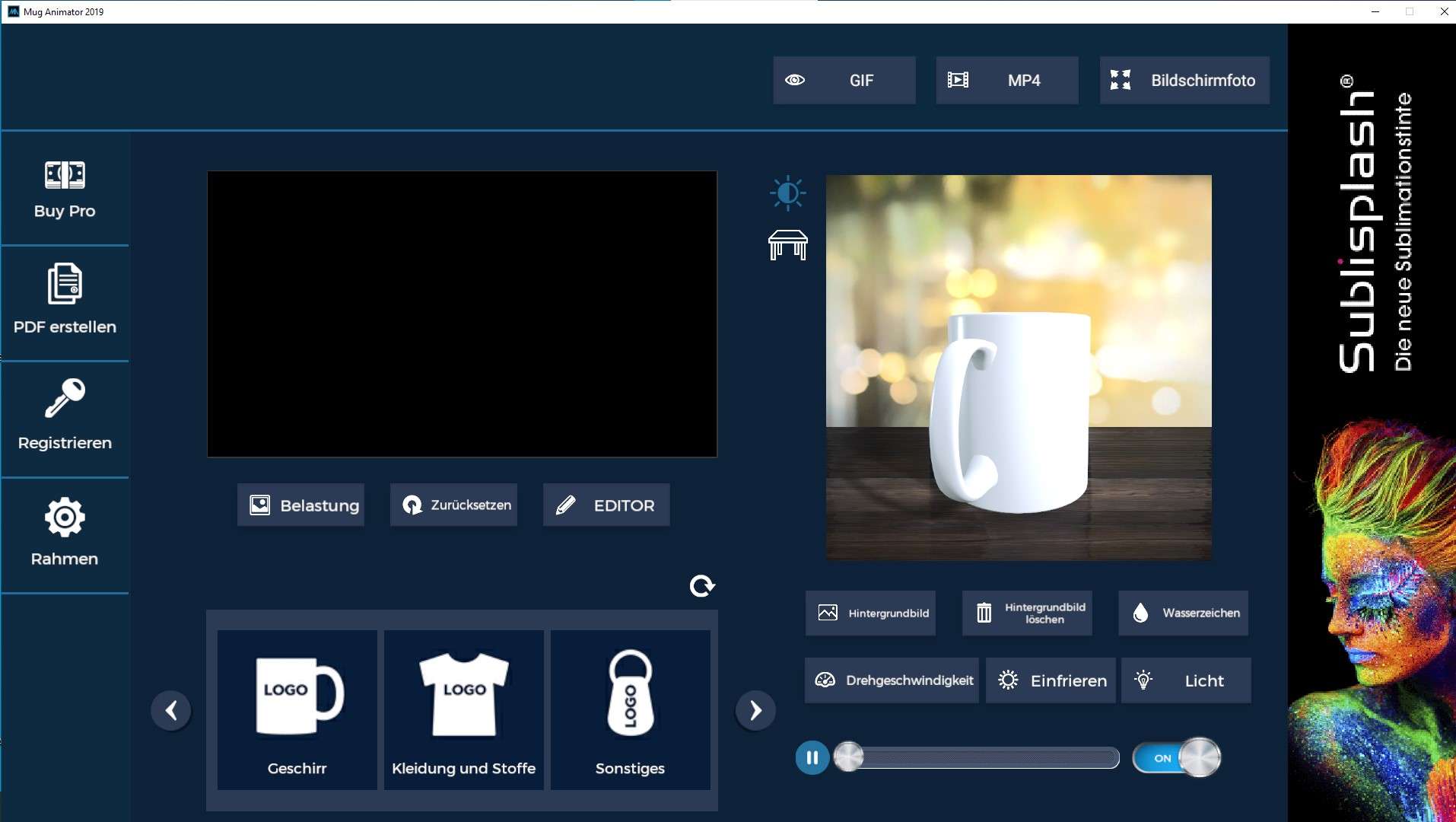Open the EDITOR
The image size is (1456, 822).
606,505
